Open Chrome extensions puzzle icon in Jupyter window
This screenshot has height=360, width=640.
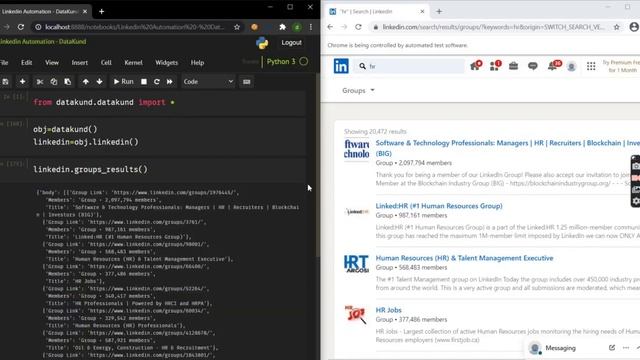282,27
